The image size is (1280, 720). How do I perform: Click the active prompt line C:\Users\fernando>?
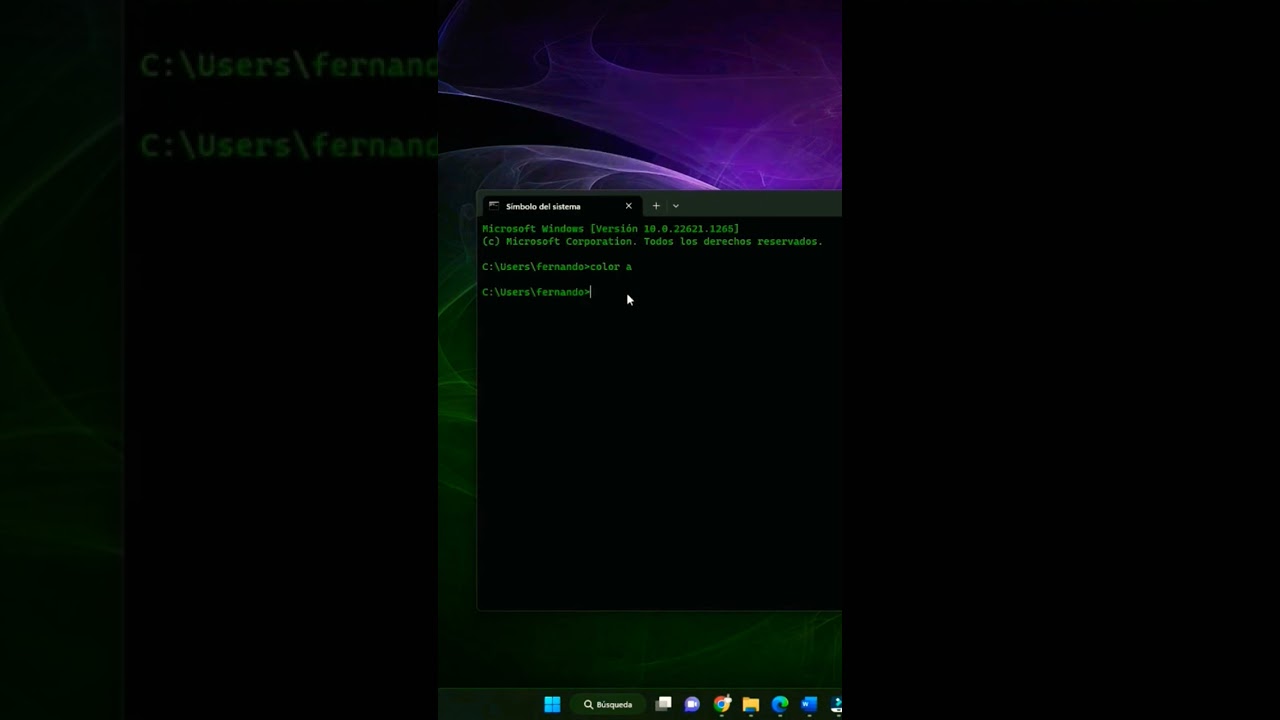pyautogui.click(x=535, y=292)
